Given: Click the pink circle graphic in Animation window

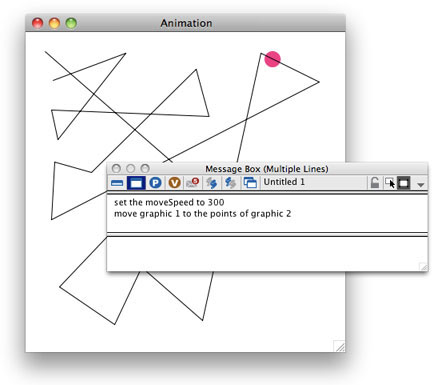Looking at the screenshot, I should [x=273, y=59].
